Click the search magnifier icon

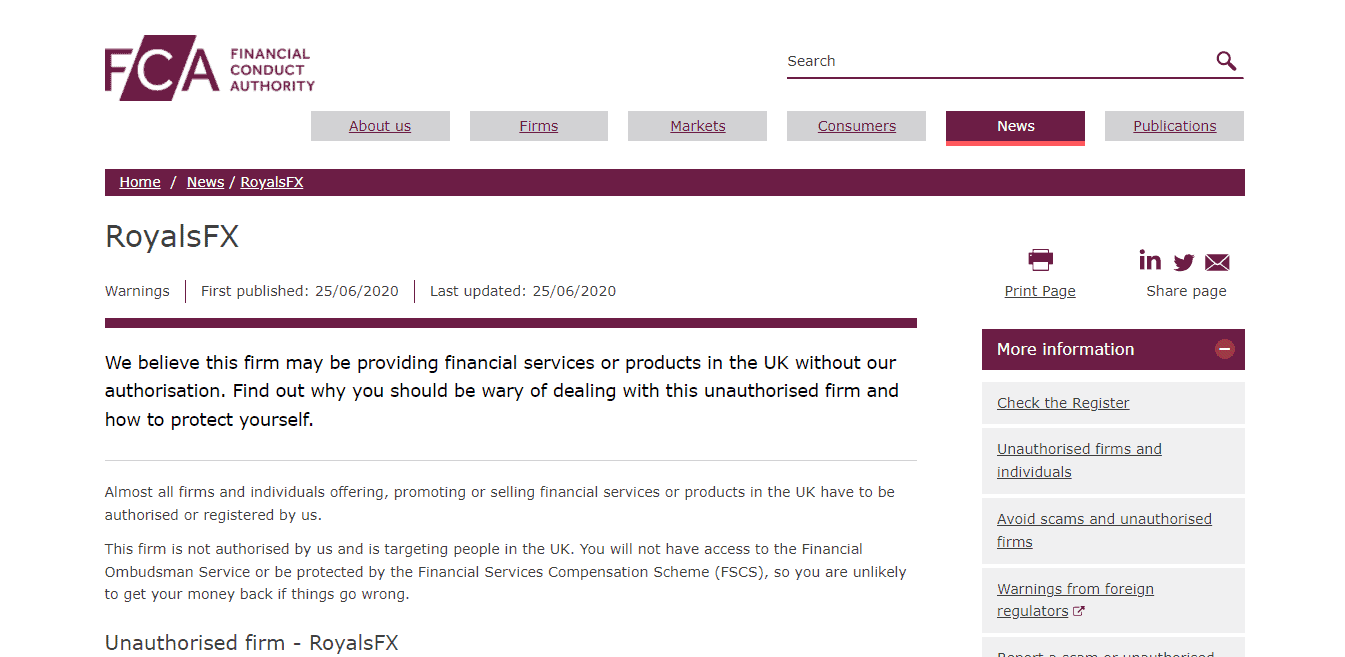click(1226, 61)
